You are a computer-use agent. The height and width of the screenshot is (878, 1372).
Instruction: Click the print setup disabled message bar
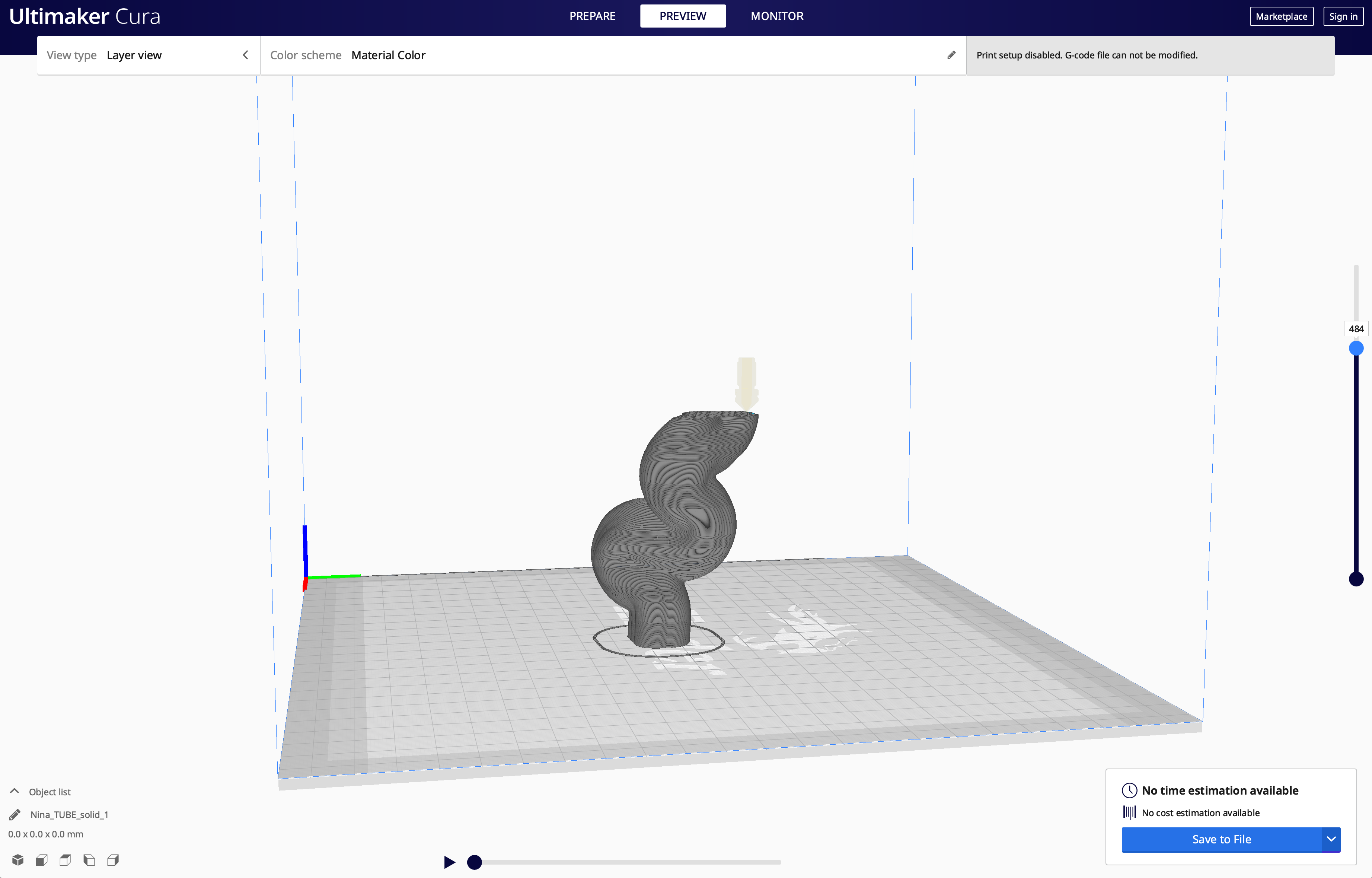click(x=1151, y=55)
